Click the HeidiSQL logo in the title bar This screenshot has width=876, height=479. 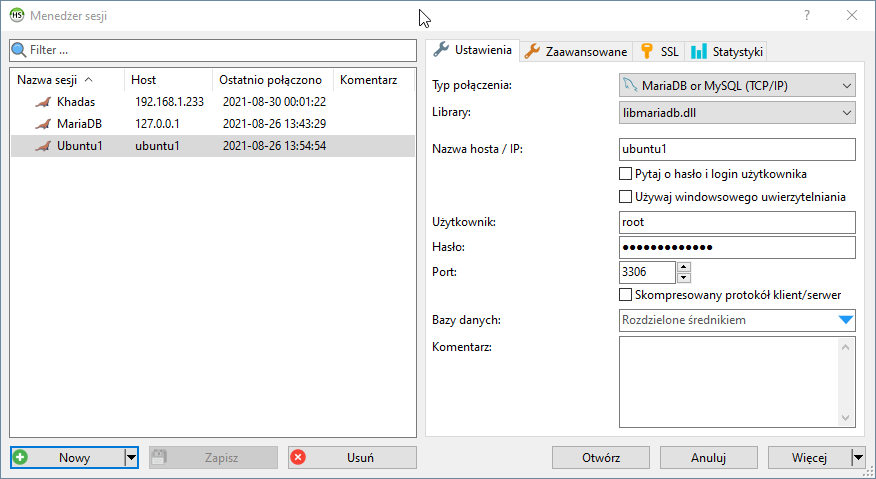click(16, 15)
